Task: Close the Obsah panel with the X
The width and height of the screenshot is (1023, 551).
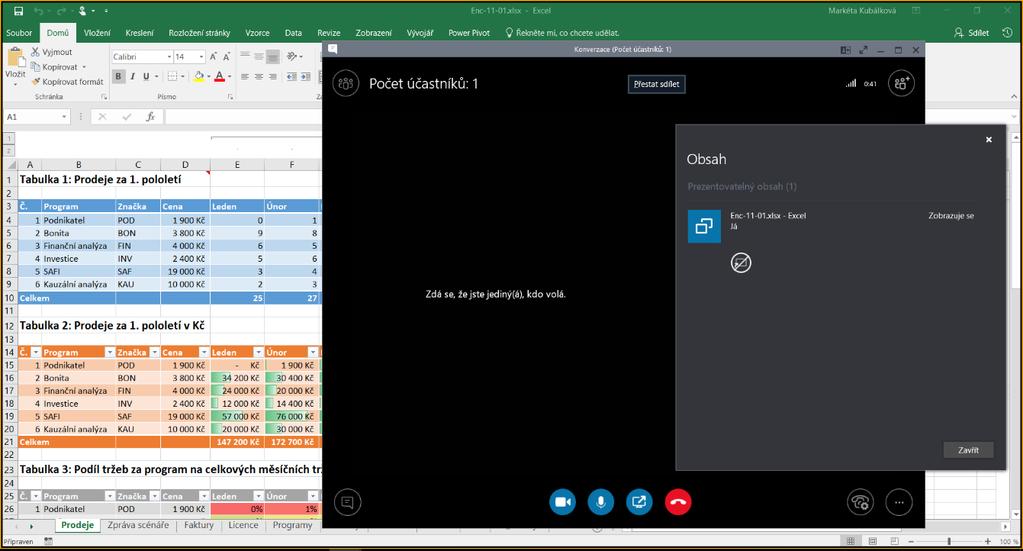Action: coord(988,140)
